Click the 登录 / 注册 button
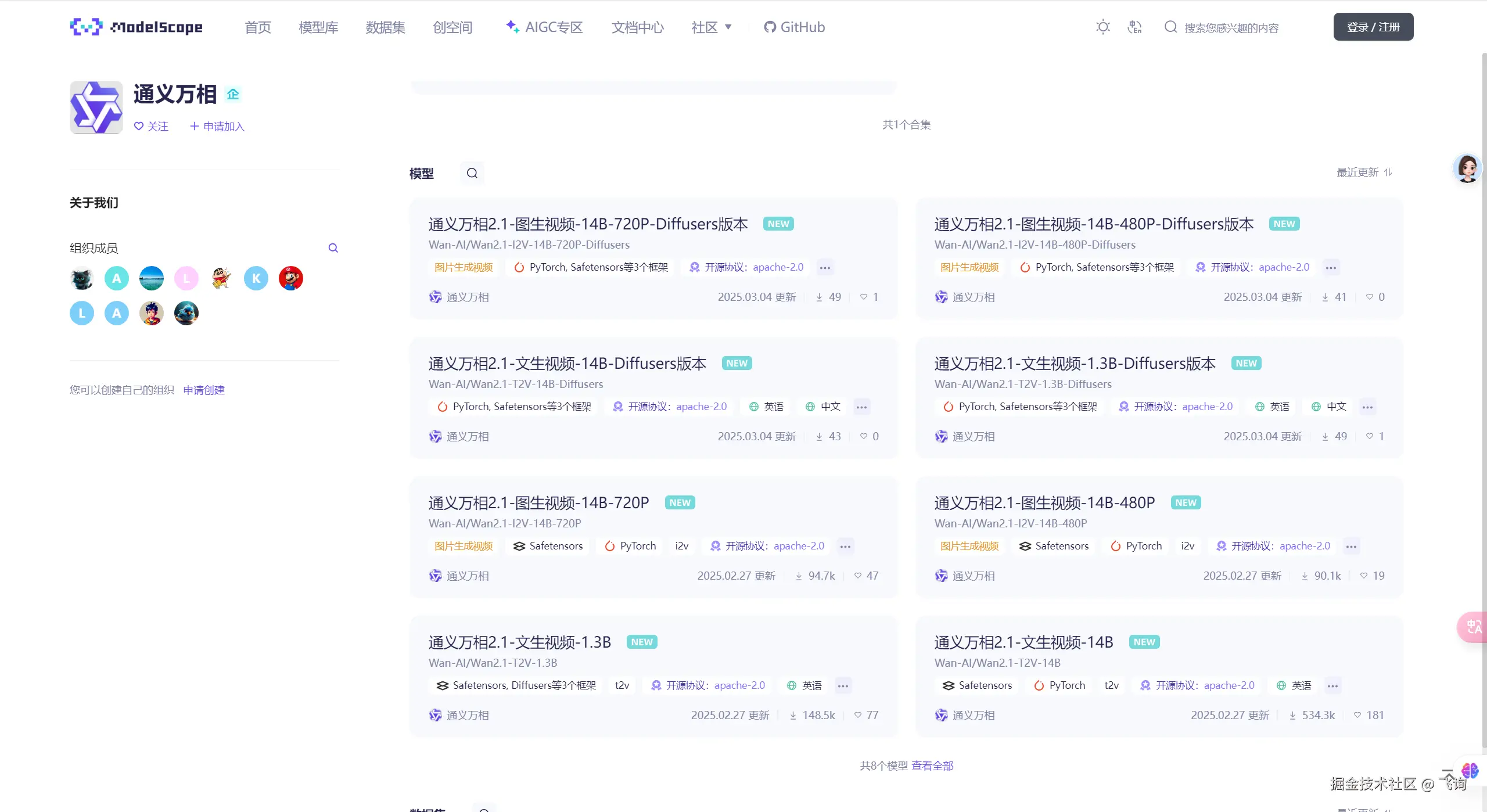This screenshot has height=812, width=1487. [1373, 27]
